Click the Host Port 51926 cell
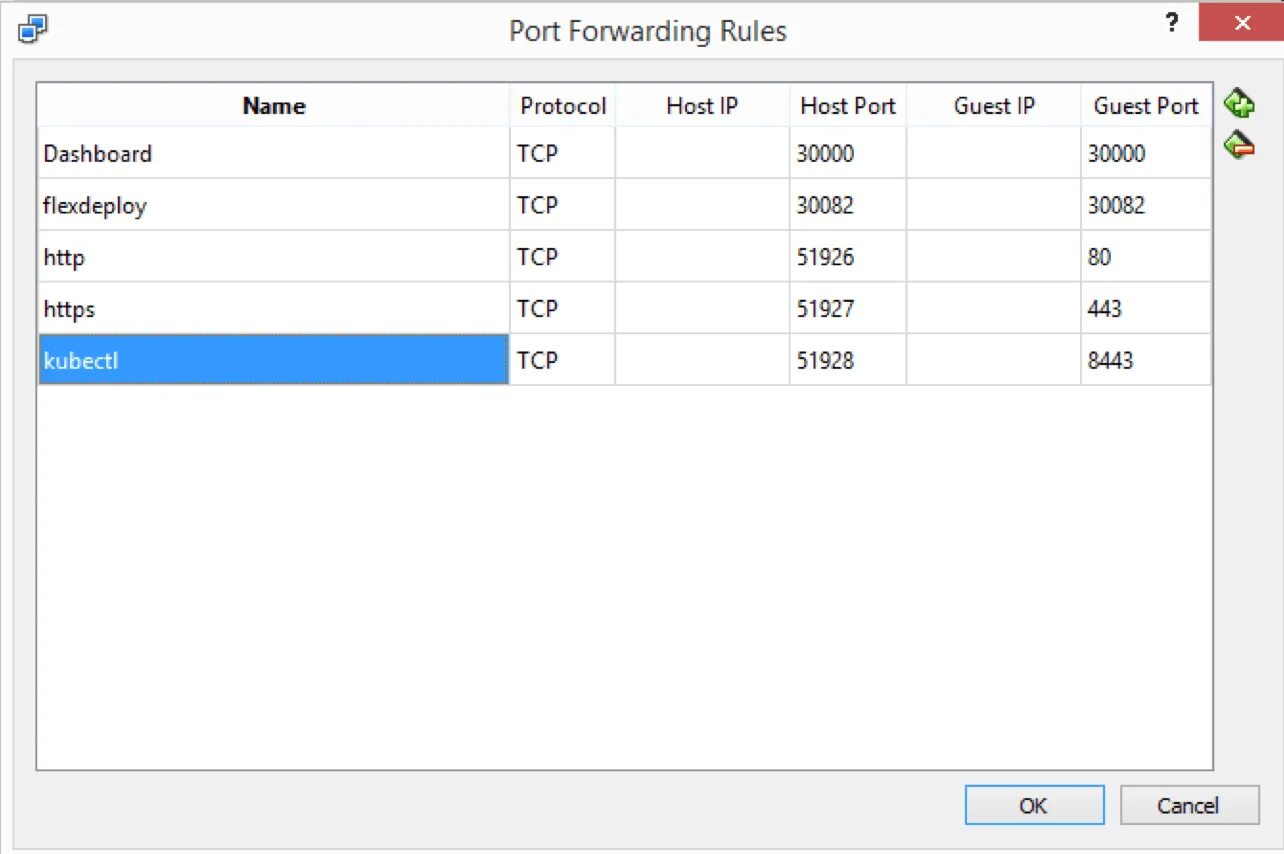 (848, 258)
